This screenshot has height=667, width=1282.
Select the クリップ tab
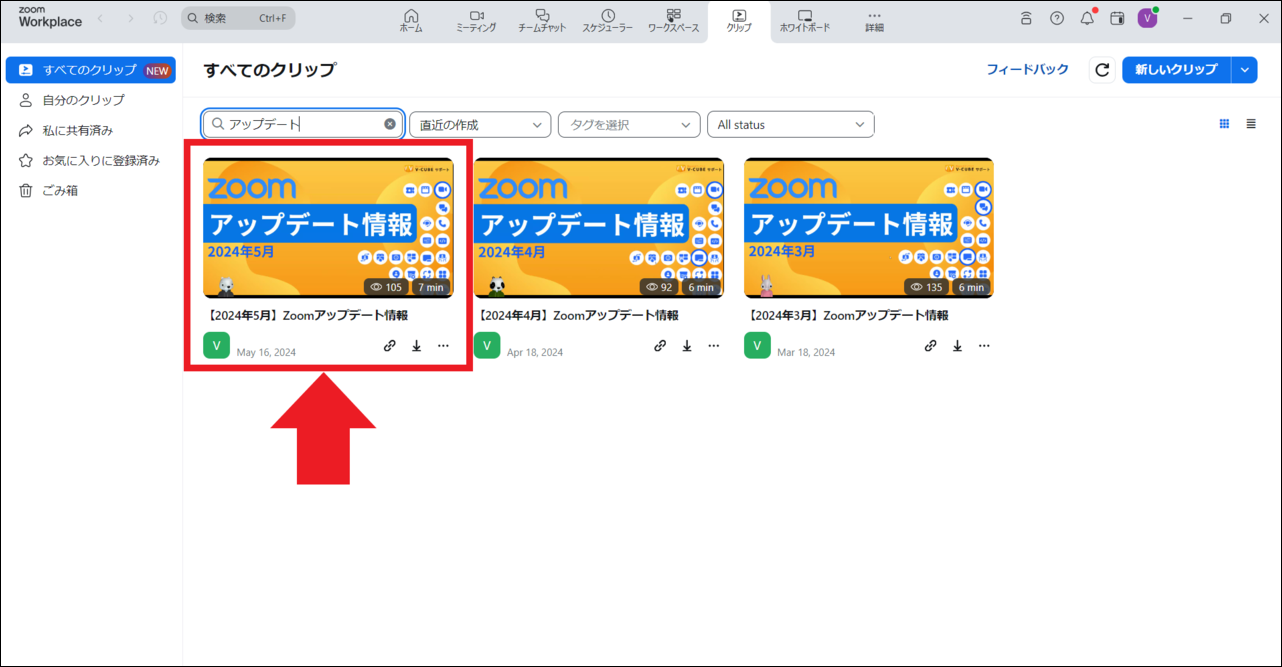[x=739, y=21]
